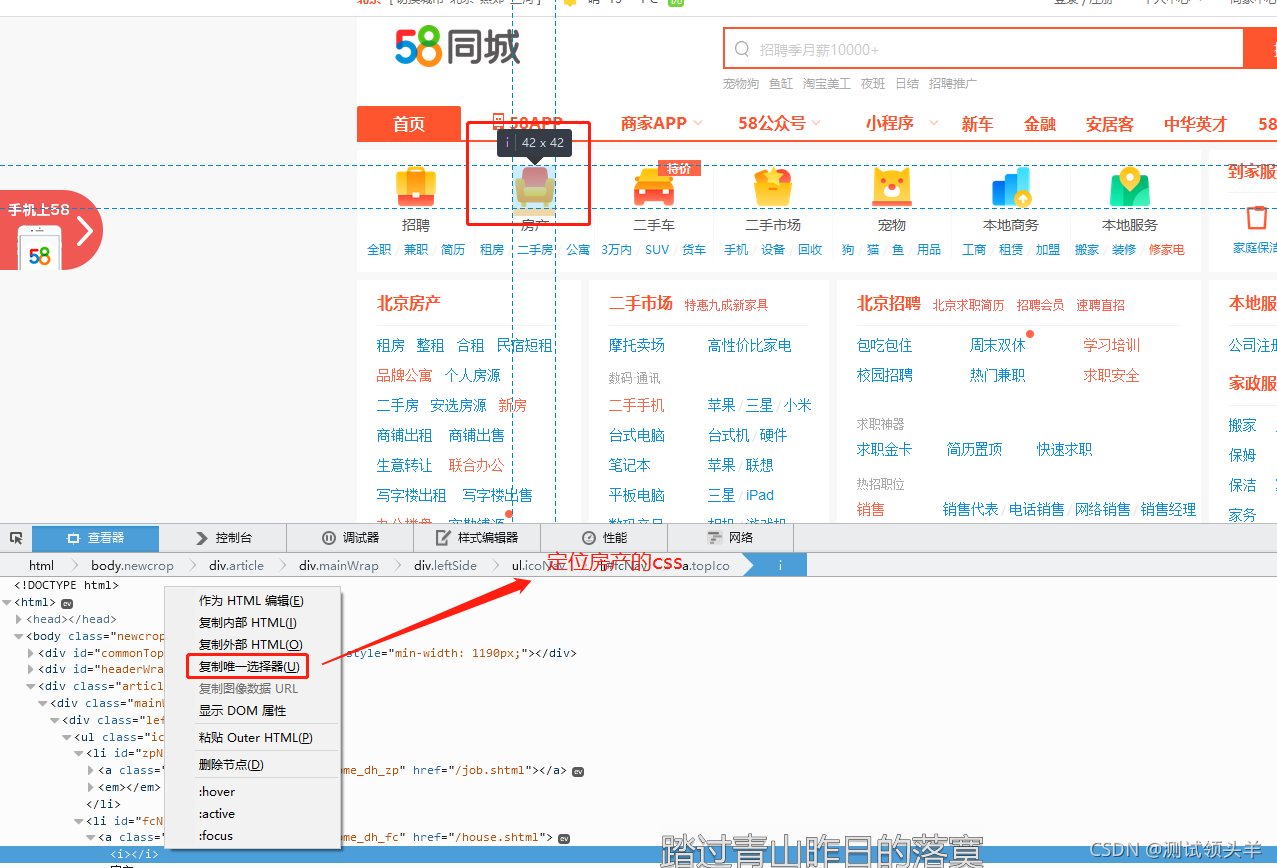Click the ev badge on house.shtml row
The image size is (1277, 868).
564,838
